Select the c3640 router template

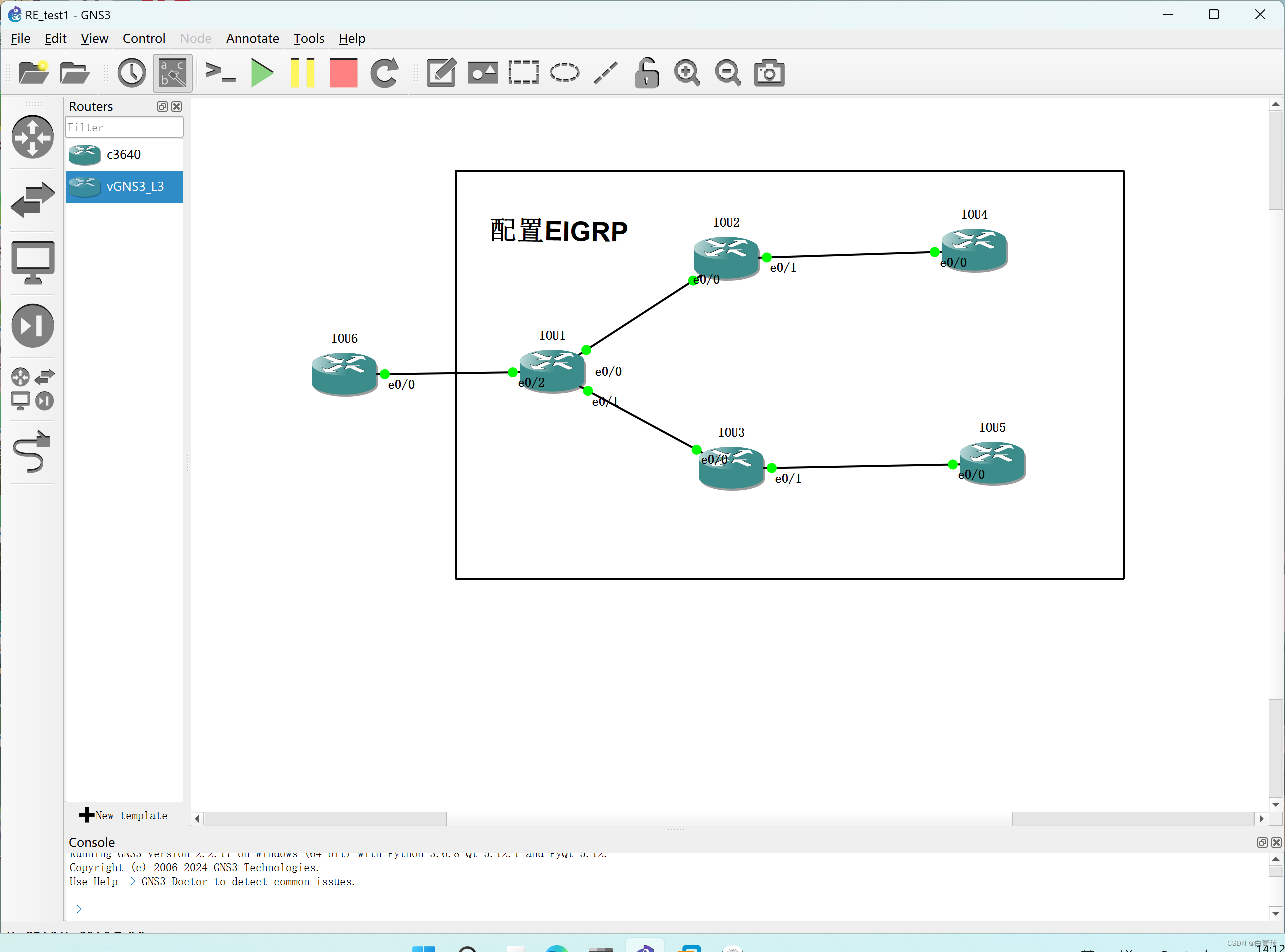[x=124, y=154]
